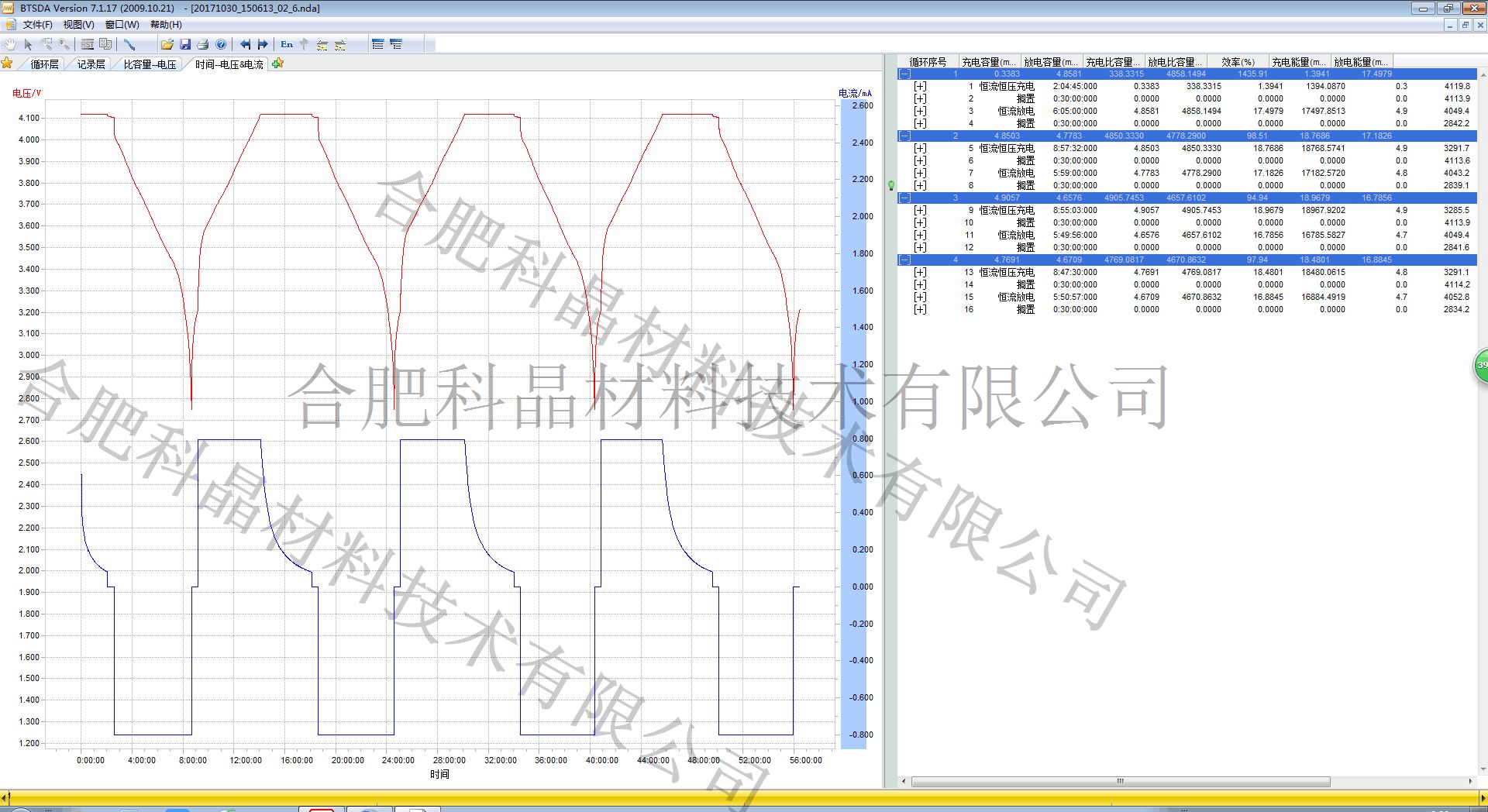The width and height of the screenshot is (1488, 812).
Task: Print the chart with printer icon
Action: point(203,45)
